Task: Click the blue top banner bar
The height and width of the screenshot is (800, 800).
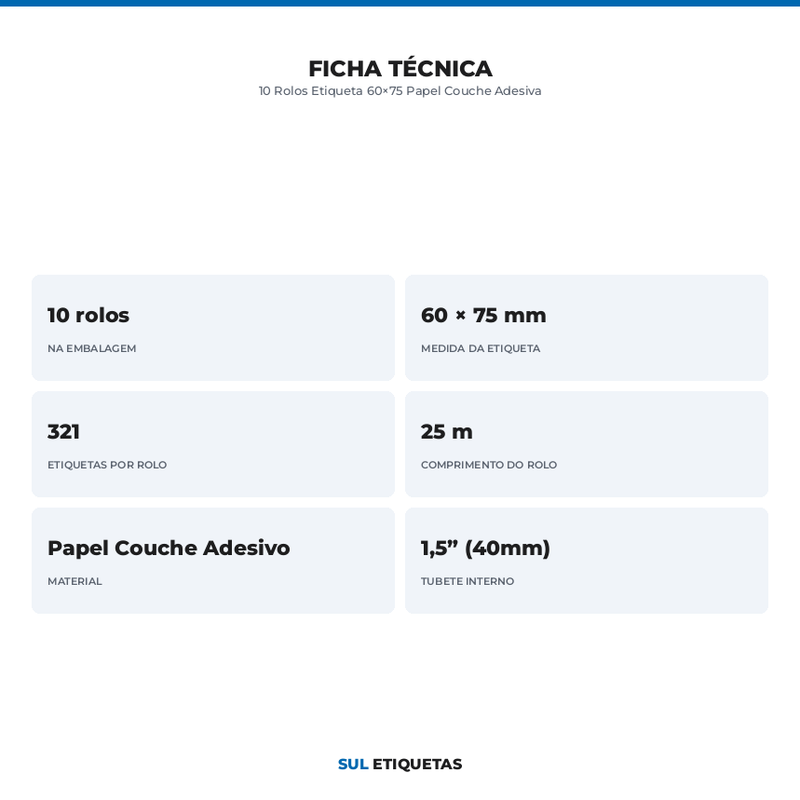Action: [x=400, y=3]
